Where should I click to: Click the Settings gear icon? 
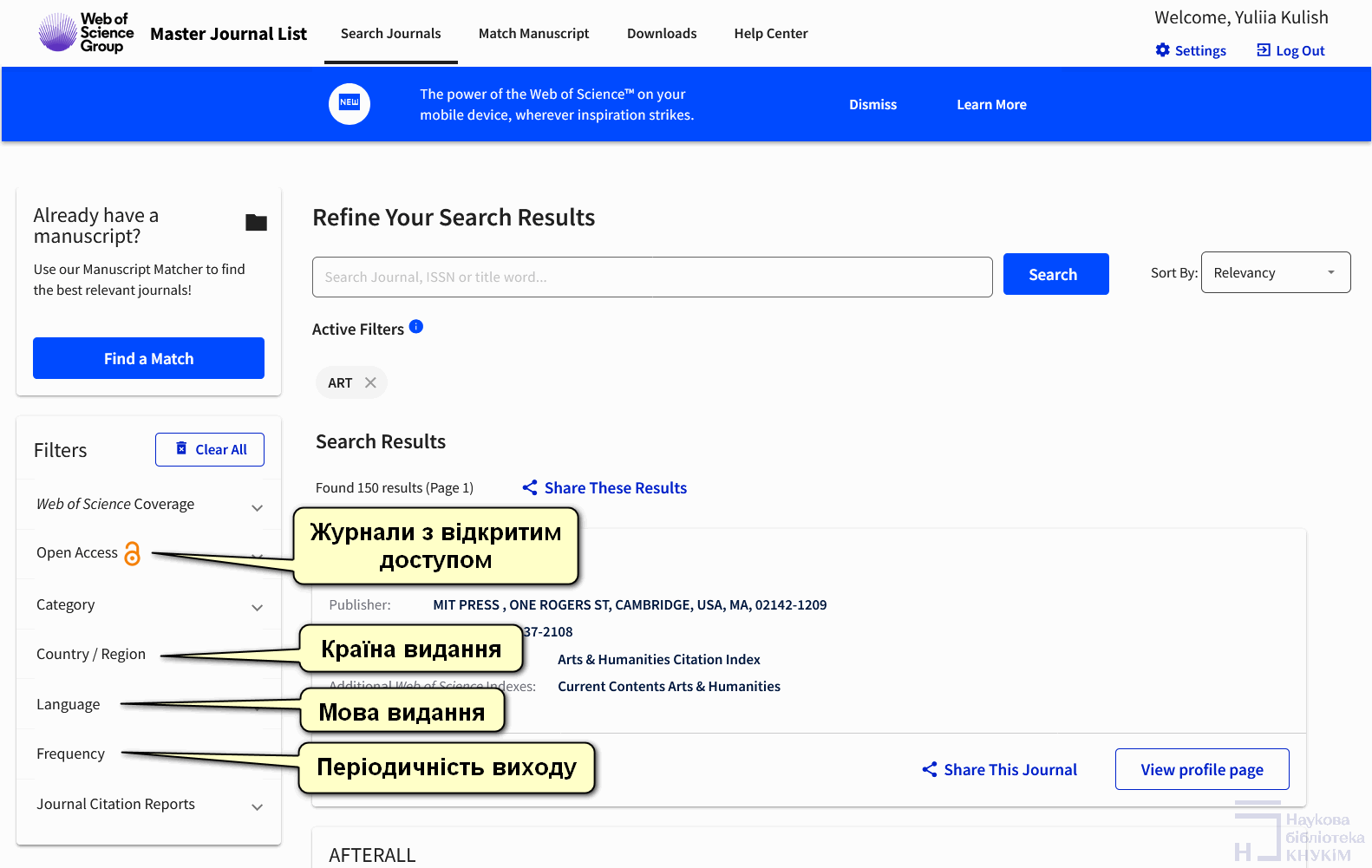[x=1162, y=50]
